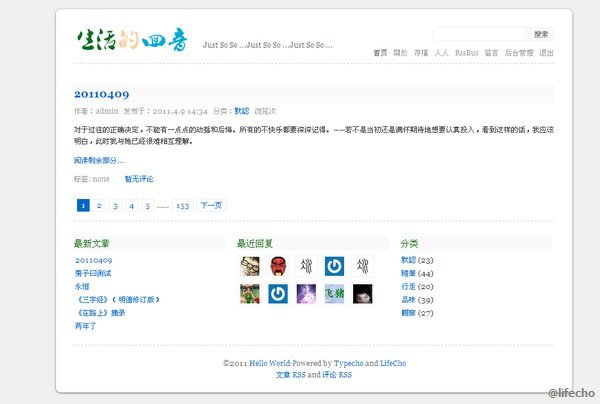Open the cartoon glasses face avatar
Viewport: 600px width, 404px height.
(x=250, y=266)
